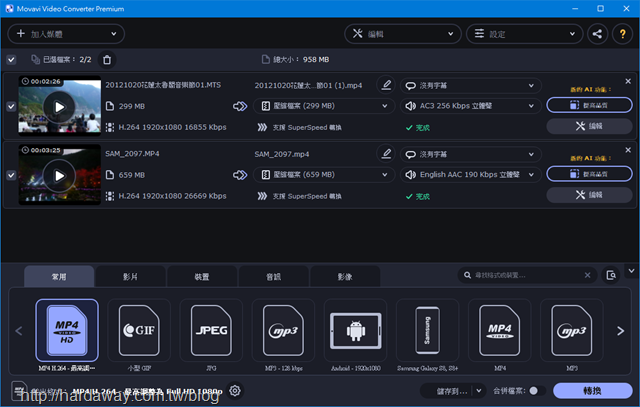
Task: Click the H.264 1920x1080 26669 Kbps info
Action: click(x=172, y=196)
